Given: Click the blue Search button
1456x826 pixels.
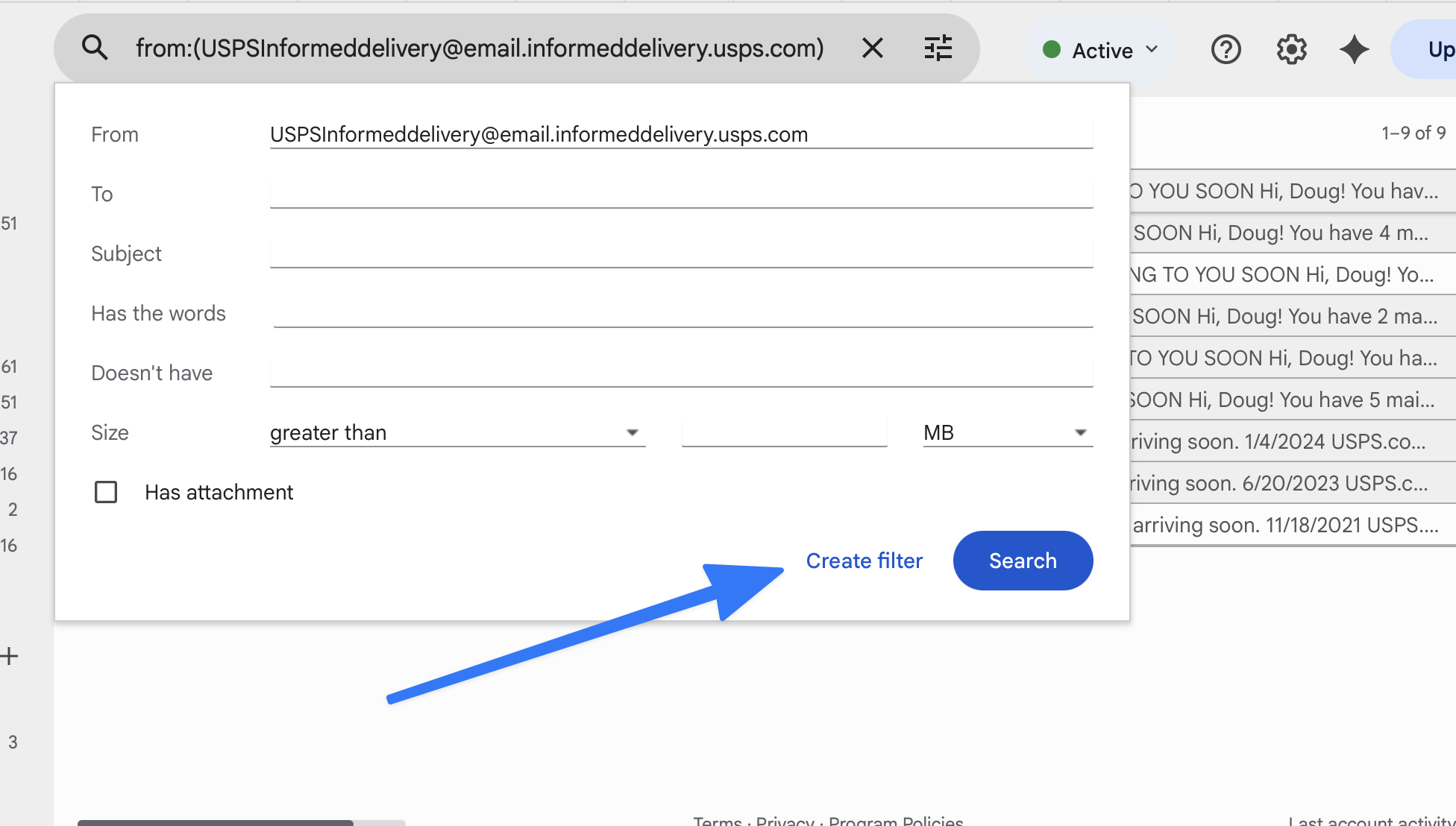Looking at the screenshot, I should pos(1022,561).
